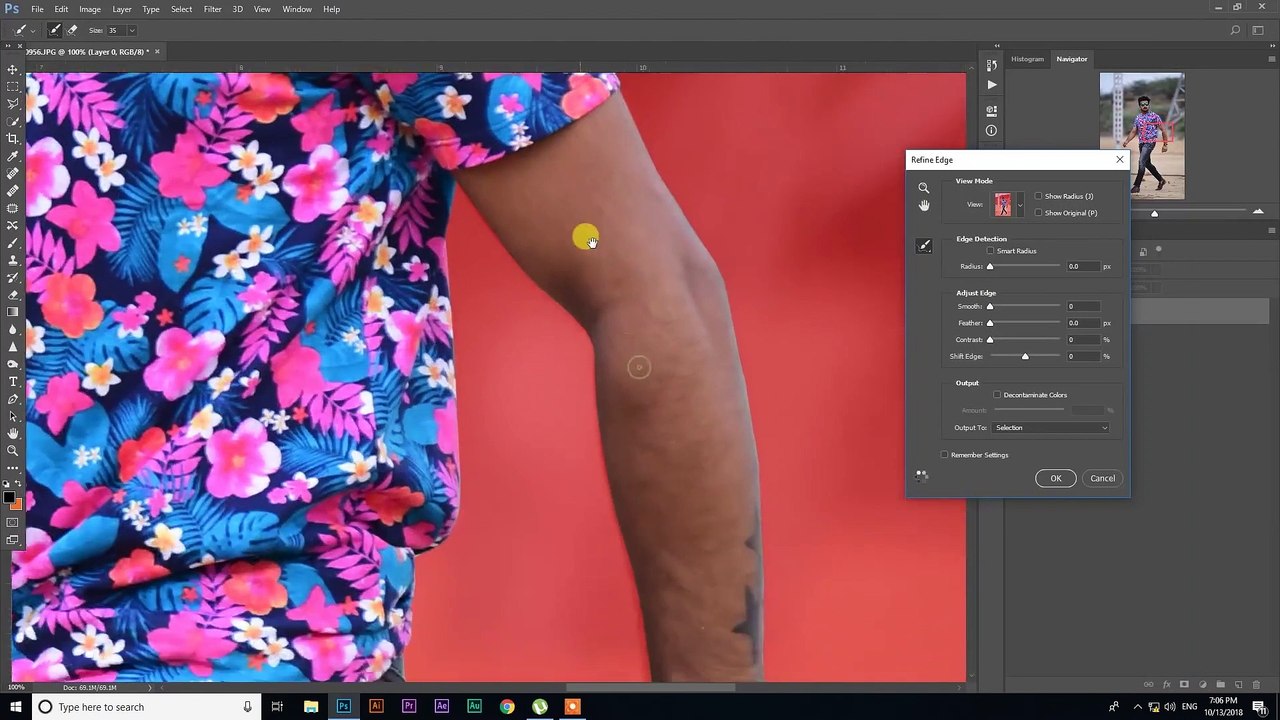Select the Horizontal Type tool
This screenshot has width=1280, height=720.
13,381
